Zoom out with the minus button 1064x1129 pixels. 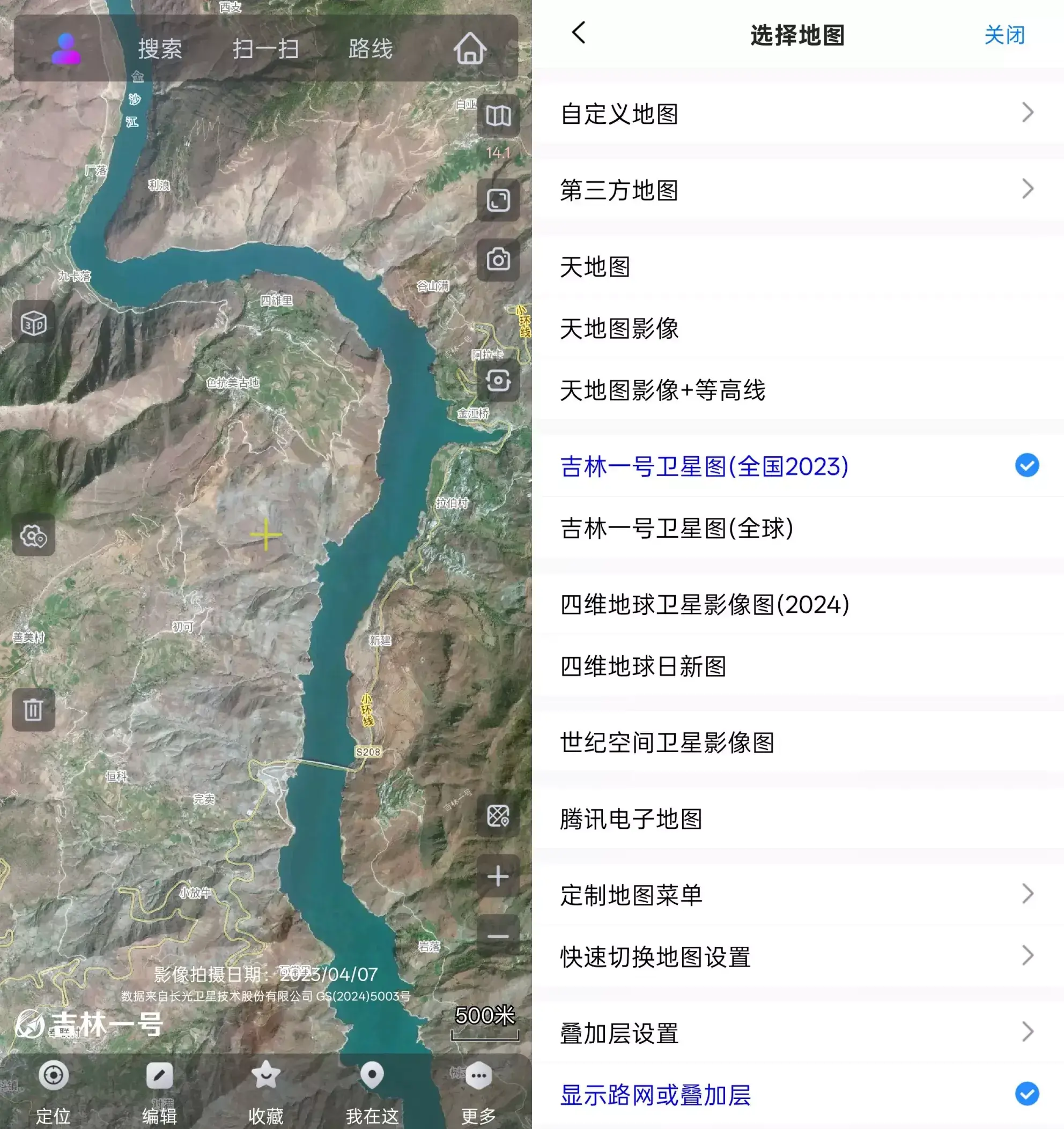click(x=498, y=936)
